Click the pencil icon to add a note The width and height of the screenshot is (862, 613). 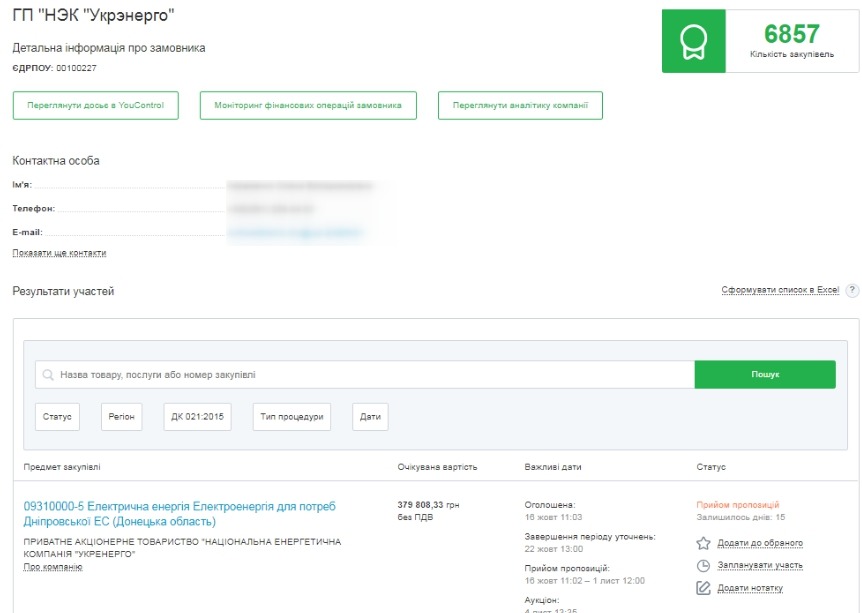703,587
